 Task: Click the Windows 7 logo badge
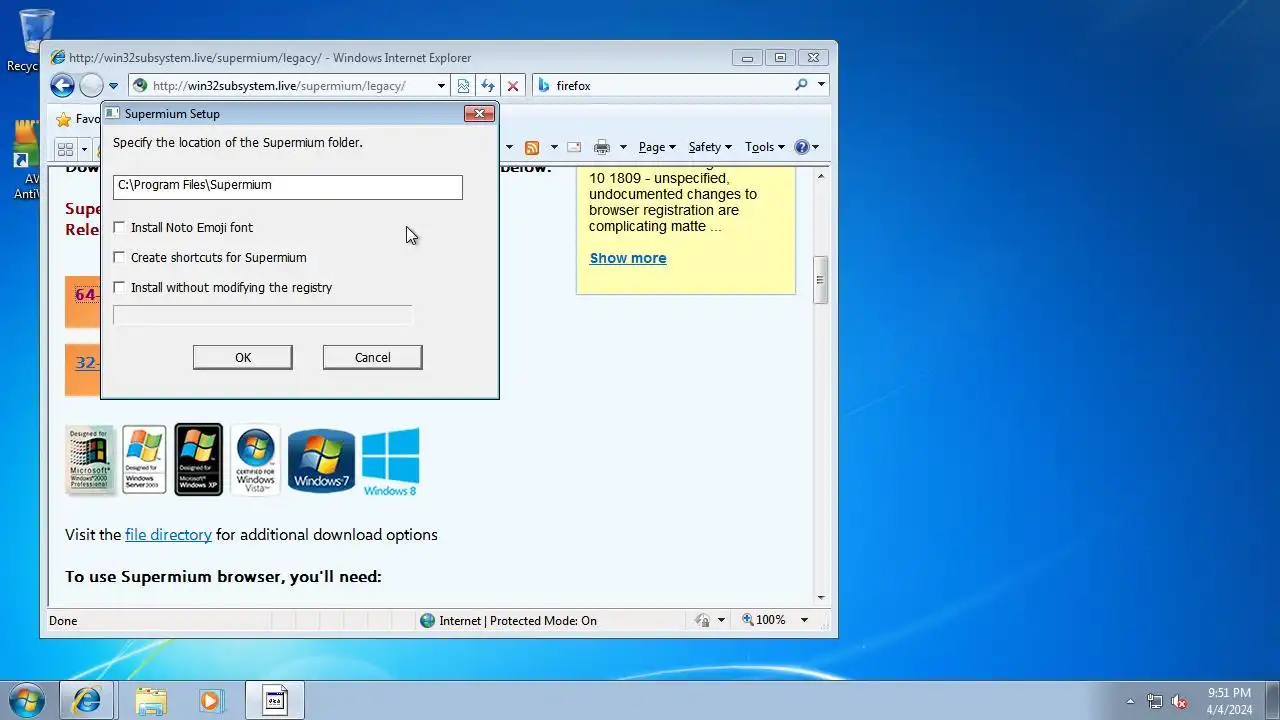(x=321, y=460)
